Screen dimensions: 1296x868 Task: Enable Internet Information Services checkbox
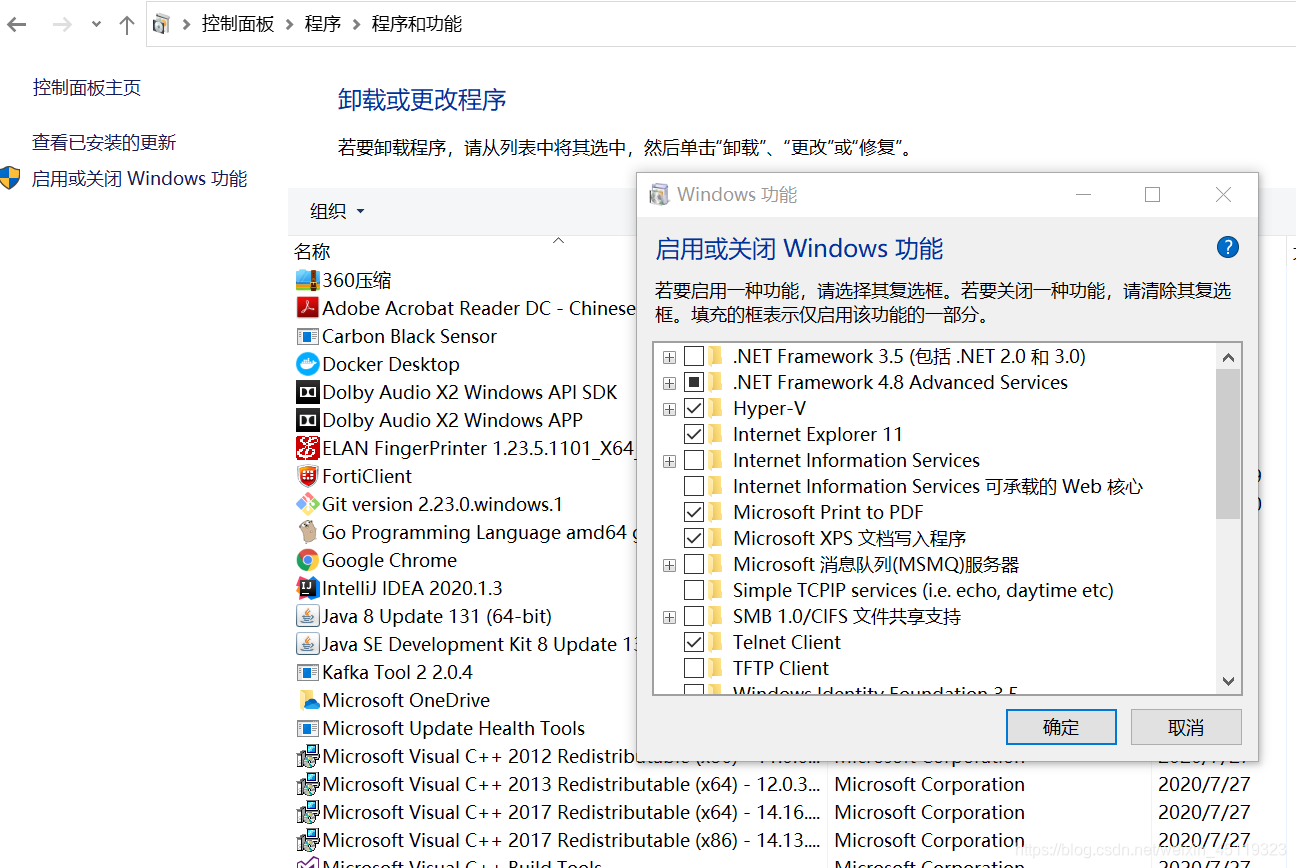(694, 460)
